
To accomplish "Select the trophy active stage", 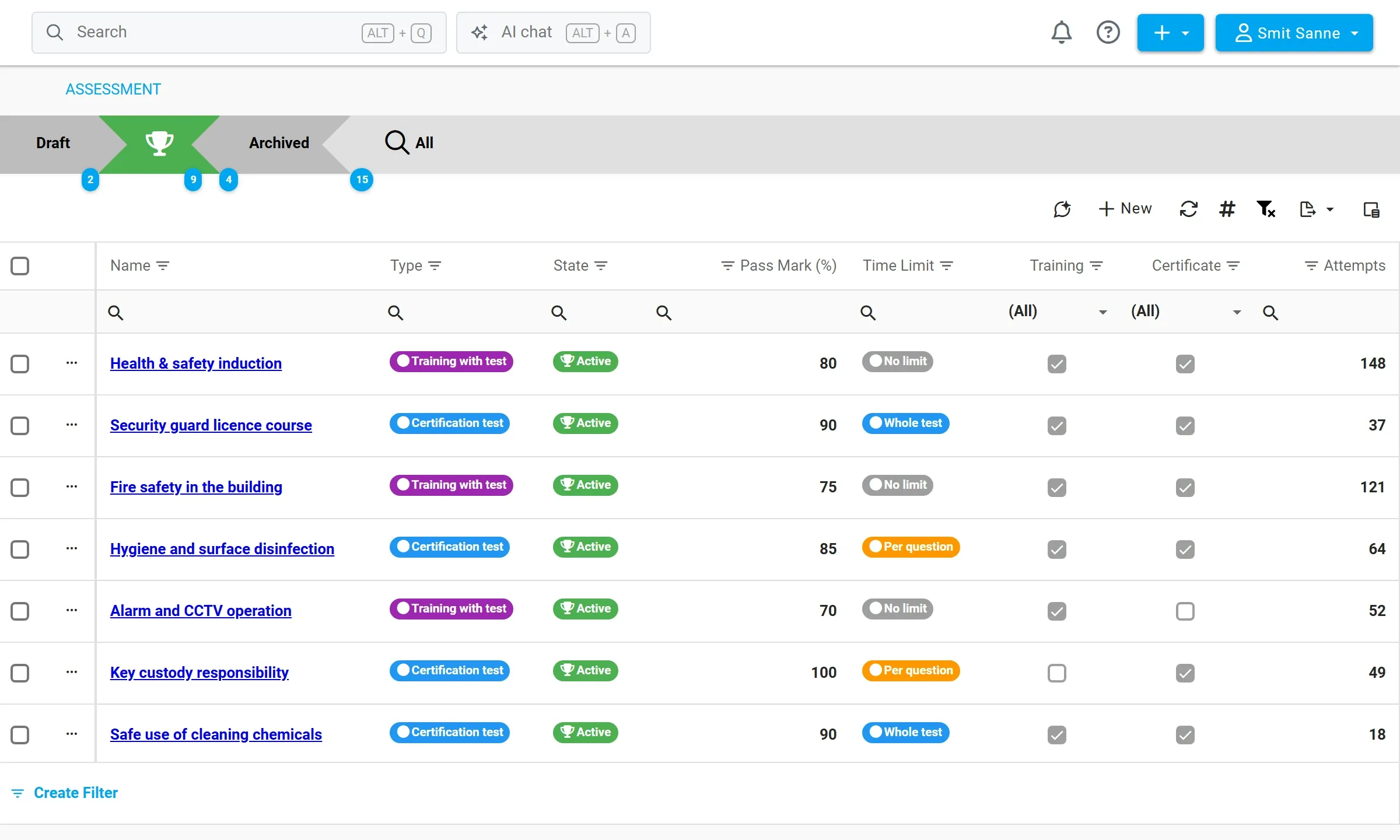I will 159,143.
